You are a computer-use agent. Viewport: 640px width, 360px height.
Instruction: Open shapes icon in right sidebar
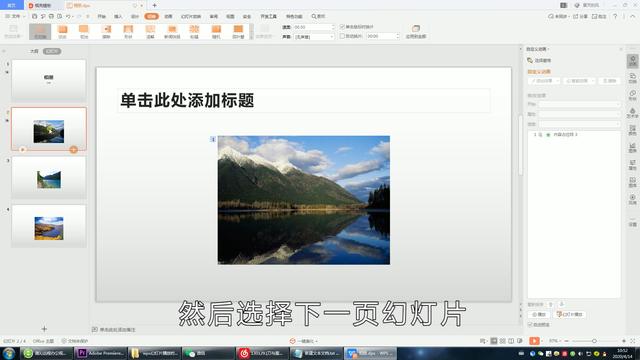(x=632, y=96)
